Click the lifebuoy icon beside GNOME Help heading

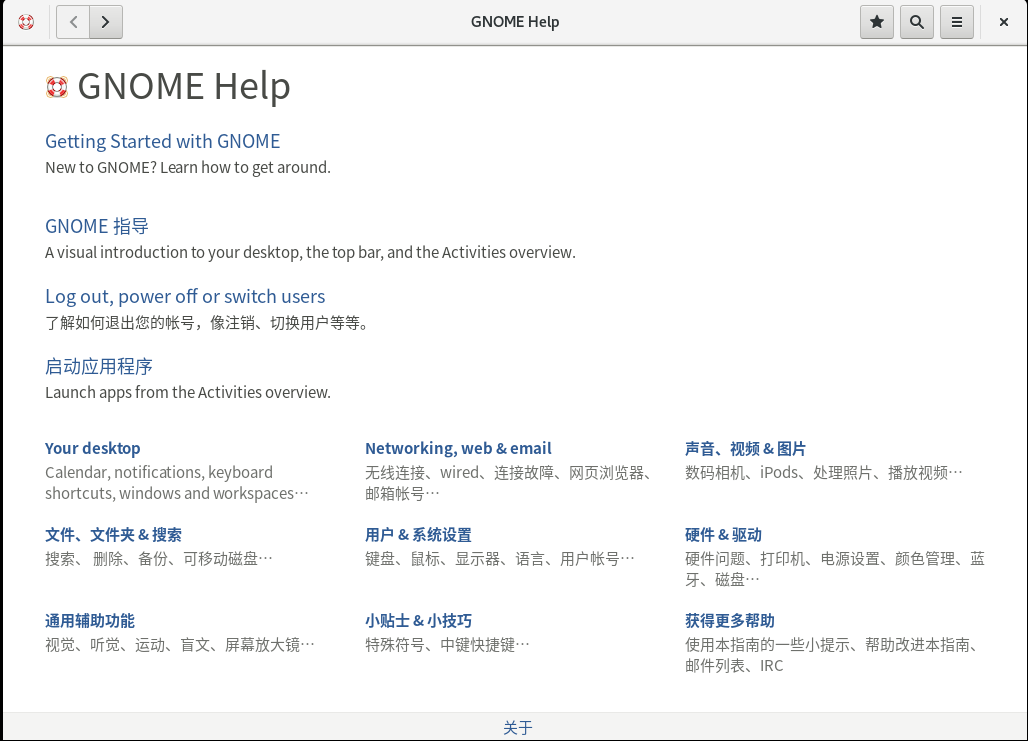pyautogui.click(x=57, y=87)
